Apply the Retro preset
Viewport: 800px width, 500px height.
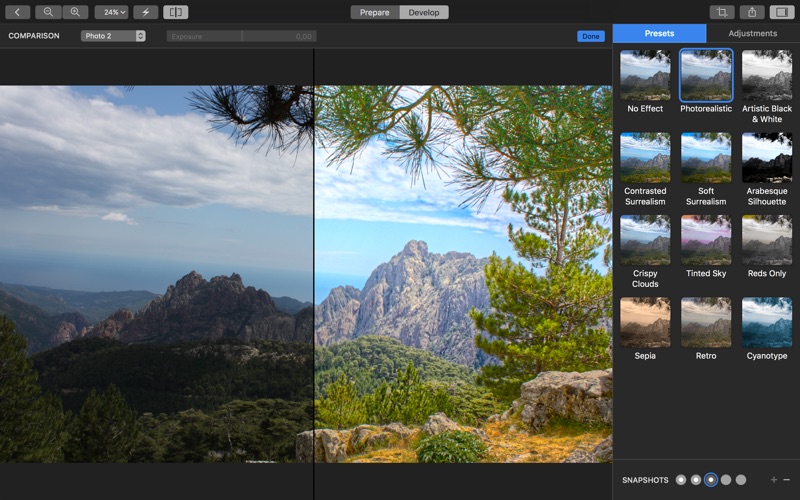tap(706, 322)
